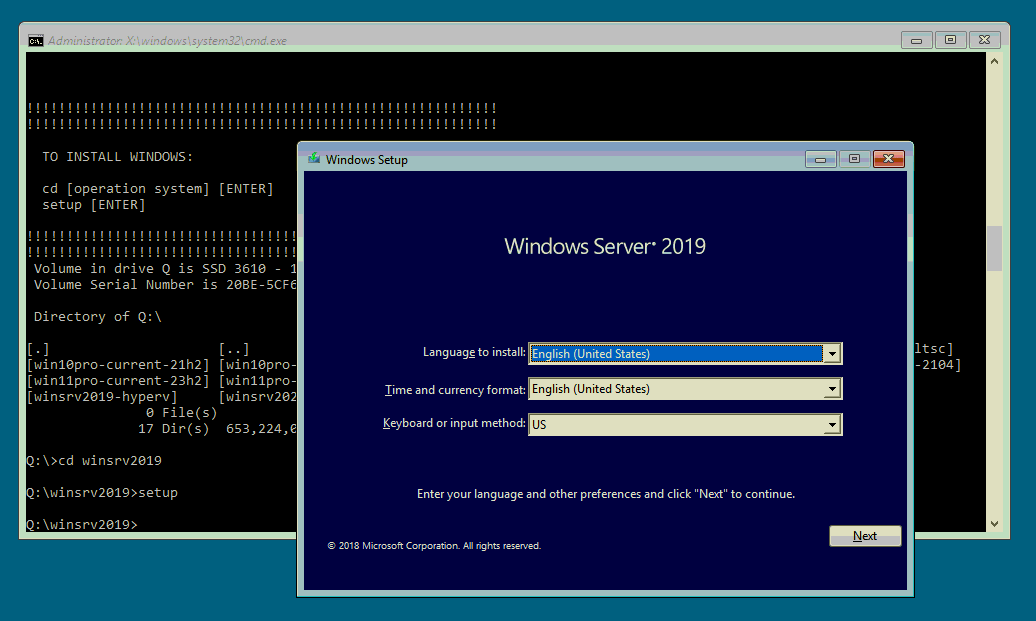Expand the Time and currency format dropdown
The height and width of the screenshot is (621, 1036).
[x=831, y=389]
